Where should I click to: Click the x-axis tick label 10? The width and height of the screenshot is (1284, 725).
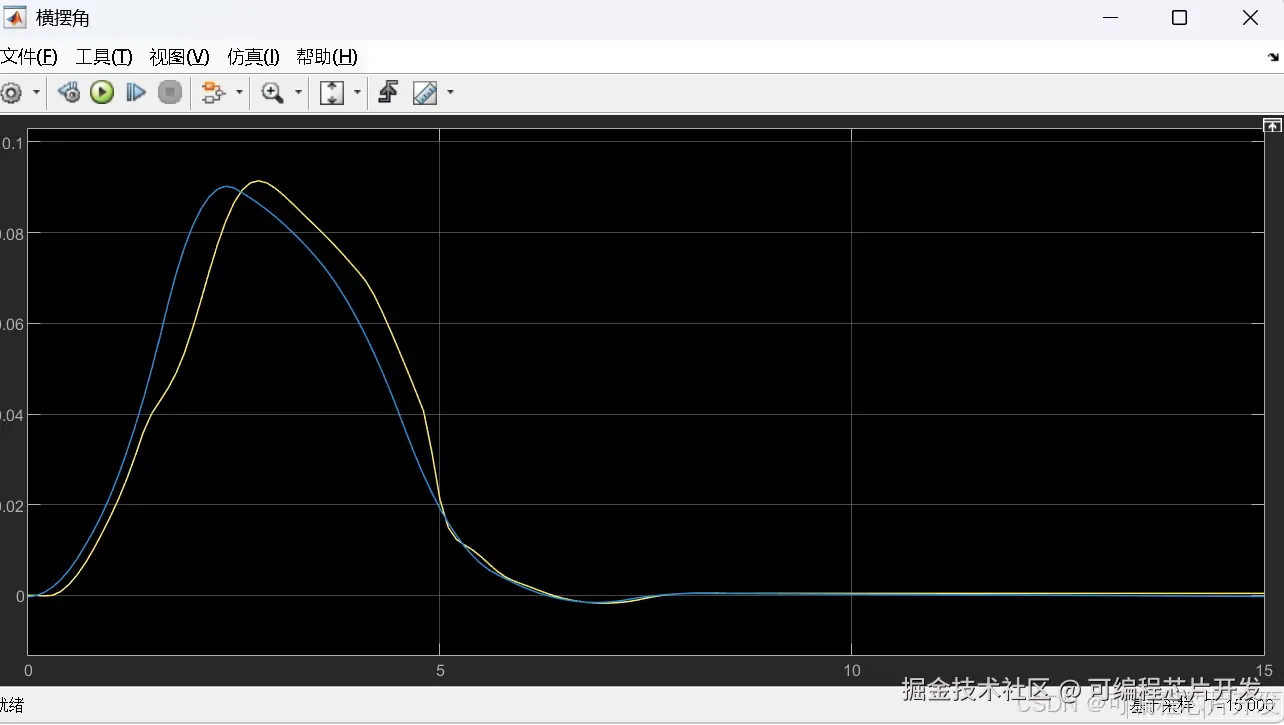(851, 671)
